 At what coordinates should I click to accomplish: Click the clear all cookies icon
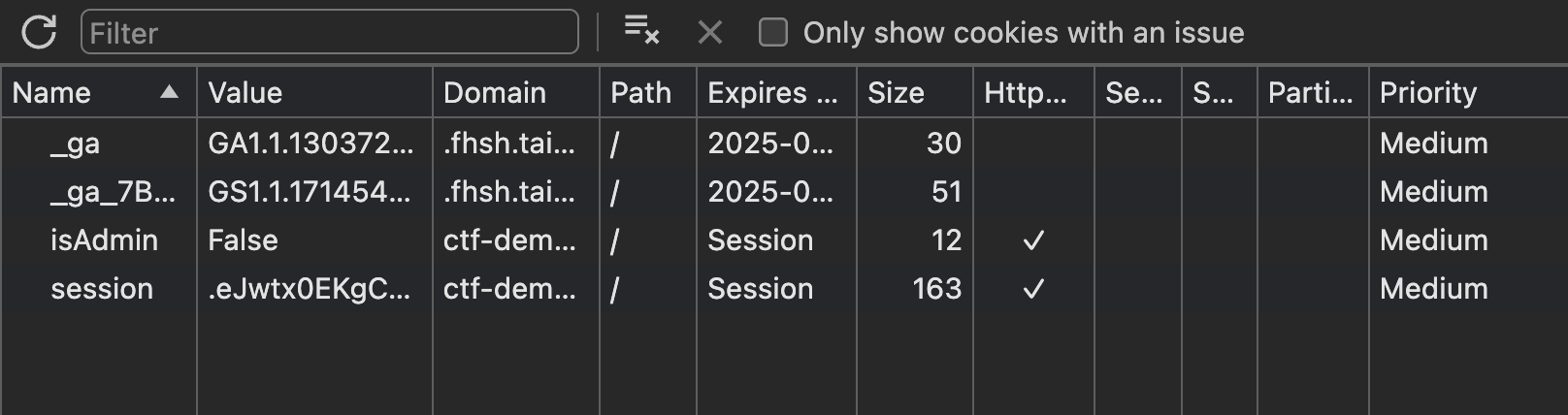(641, 31)
